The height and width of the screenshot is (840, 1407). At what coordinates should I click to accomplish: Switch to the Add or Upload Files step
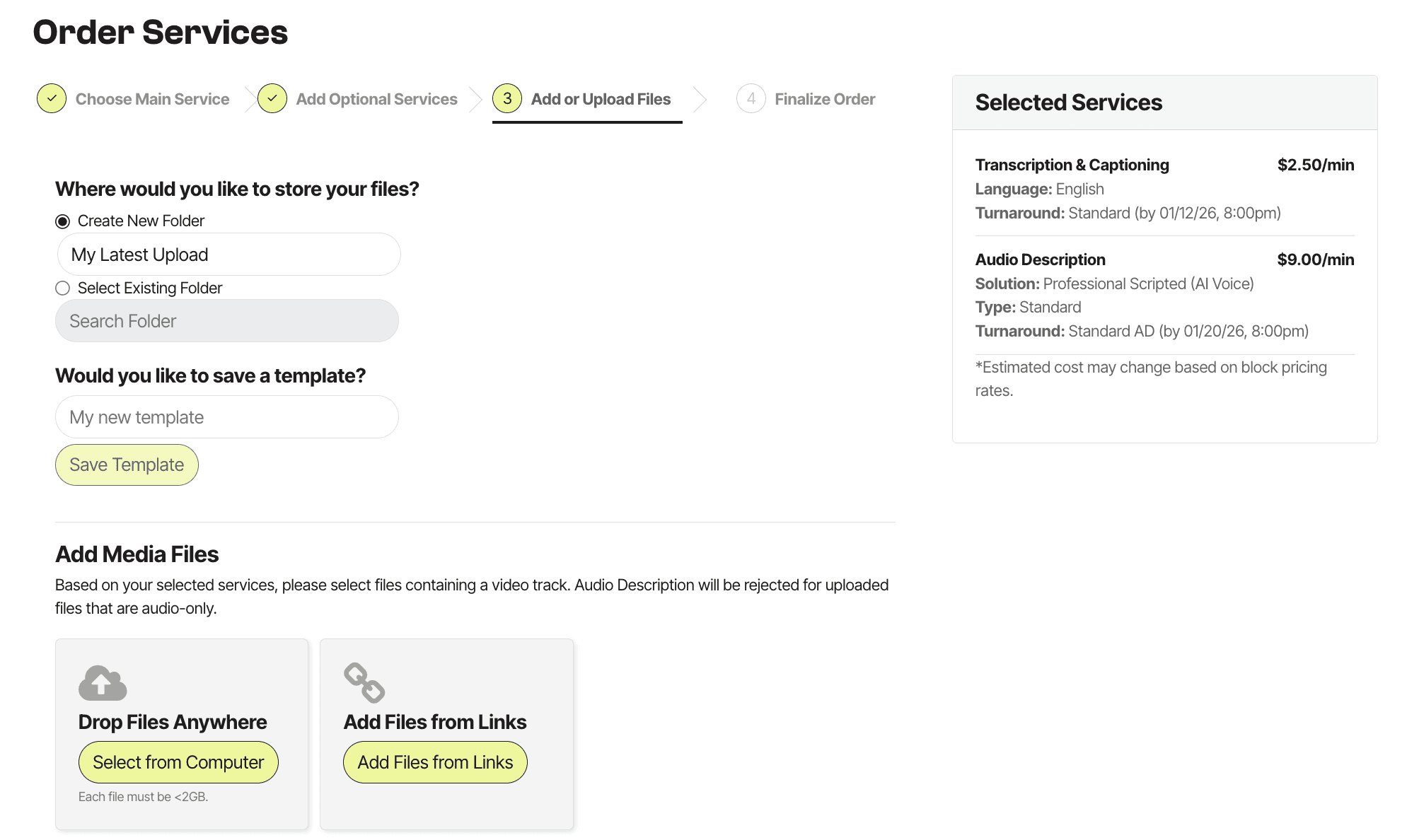click(601, 100)
